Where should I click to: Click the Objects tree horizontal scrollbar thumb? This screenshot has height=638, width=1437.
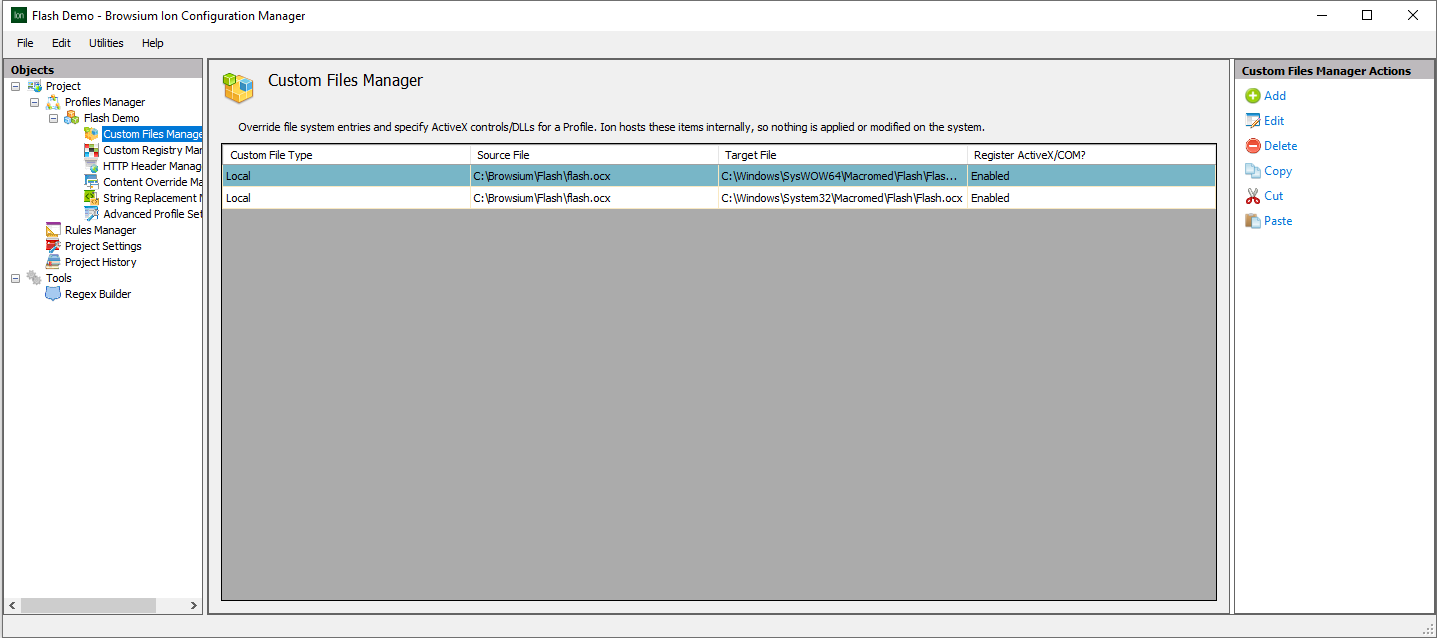(88, 606)
